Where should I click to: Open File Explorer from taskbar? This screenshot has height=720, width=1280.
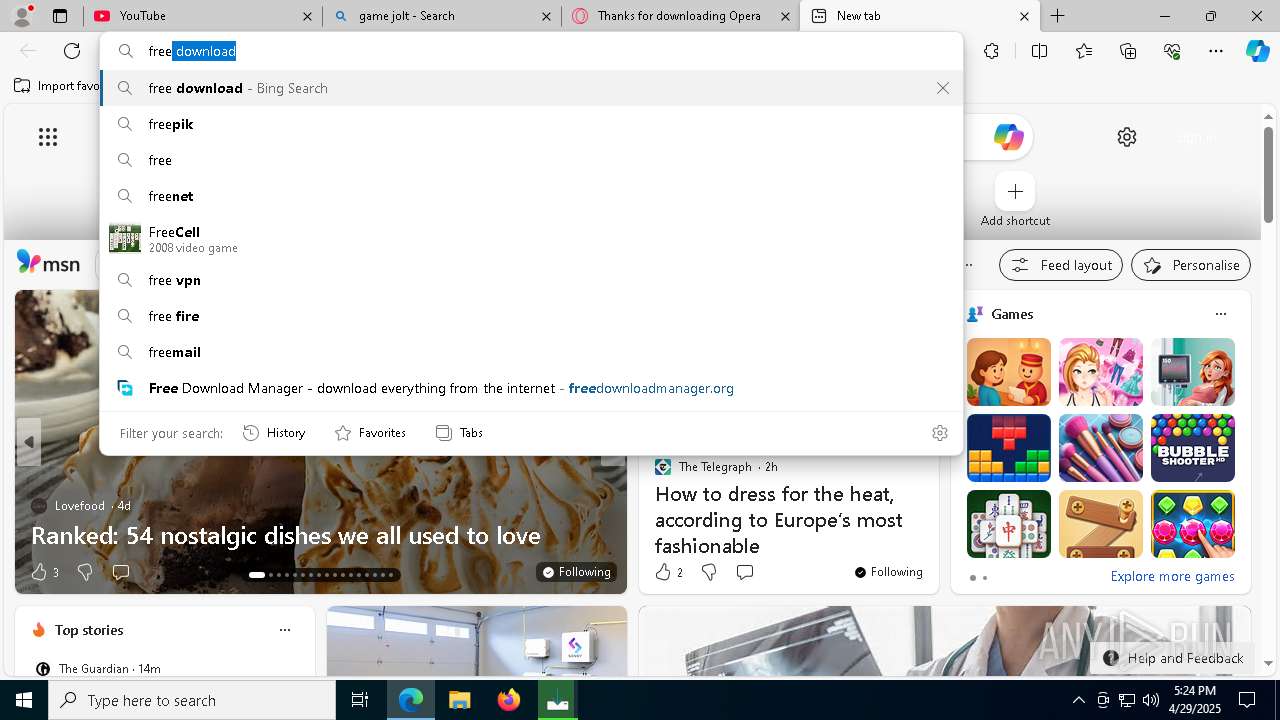click(x=459, y=700)
